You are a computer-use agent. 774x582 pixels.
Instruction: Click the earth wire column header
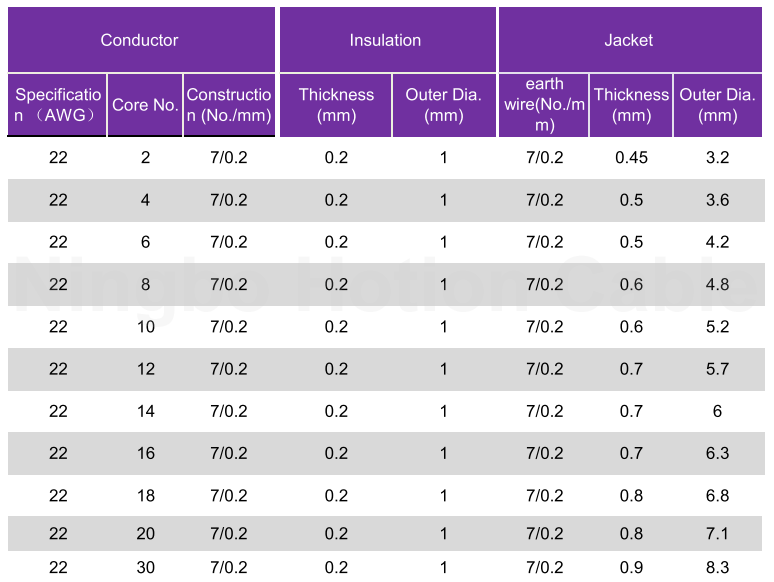click(544, 105)
